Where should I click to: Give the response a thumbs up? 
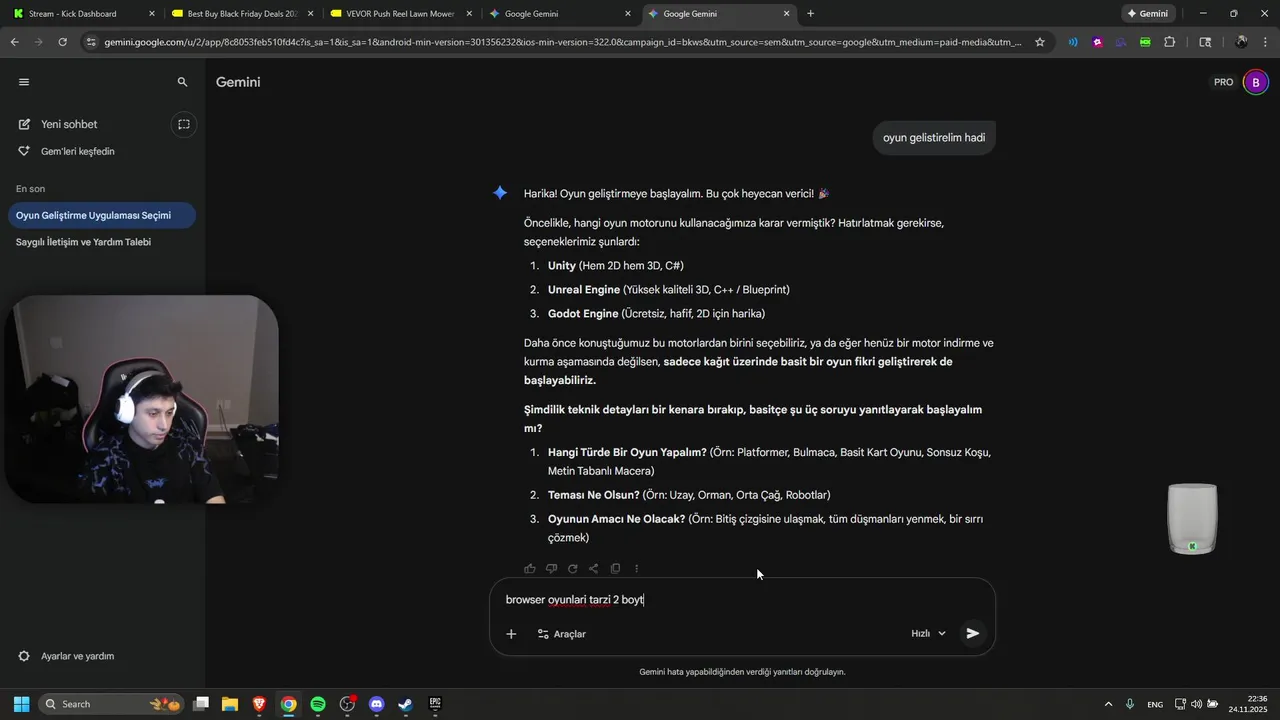(530, 569)
